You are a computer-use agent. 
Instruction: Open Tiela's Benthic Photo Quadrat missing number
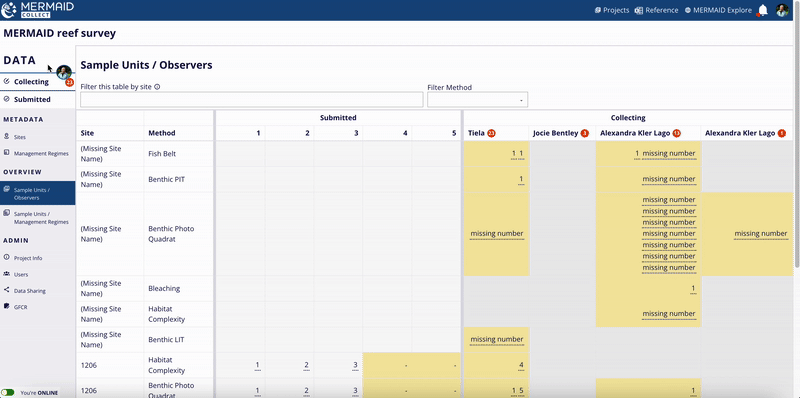tap(496, 234)
